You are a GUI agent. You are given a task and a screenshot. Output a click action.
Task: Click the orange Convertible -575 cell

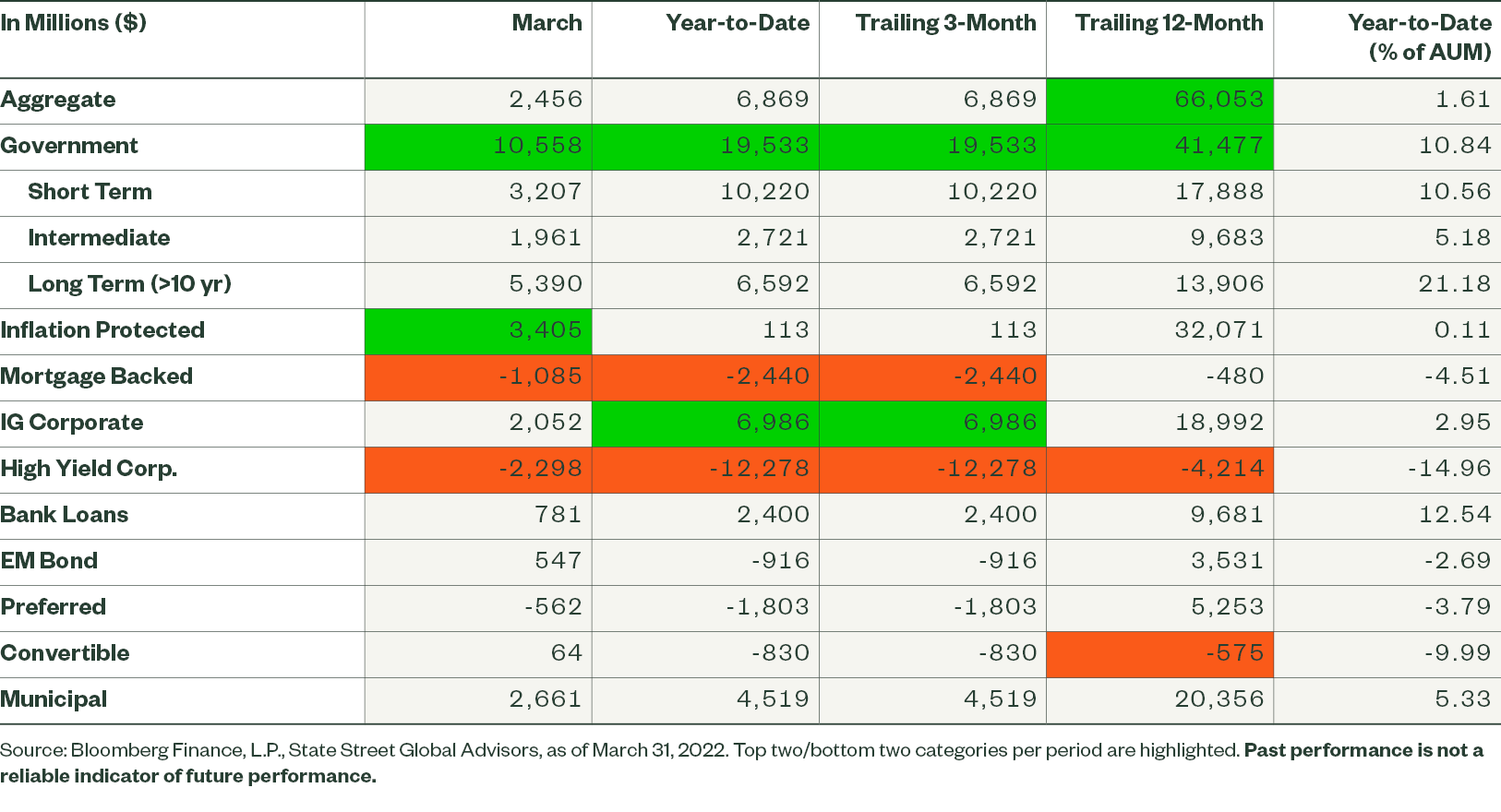click(1233, 653)
